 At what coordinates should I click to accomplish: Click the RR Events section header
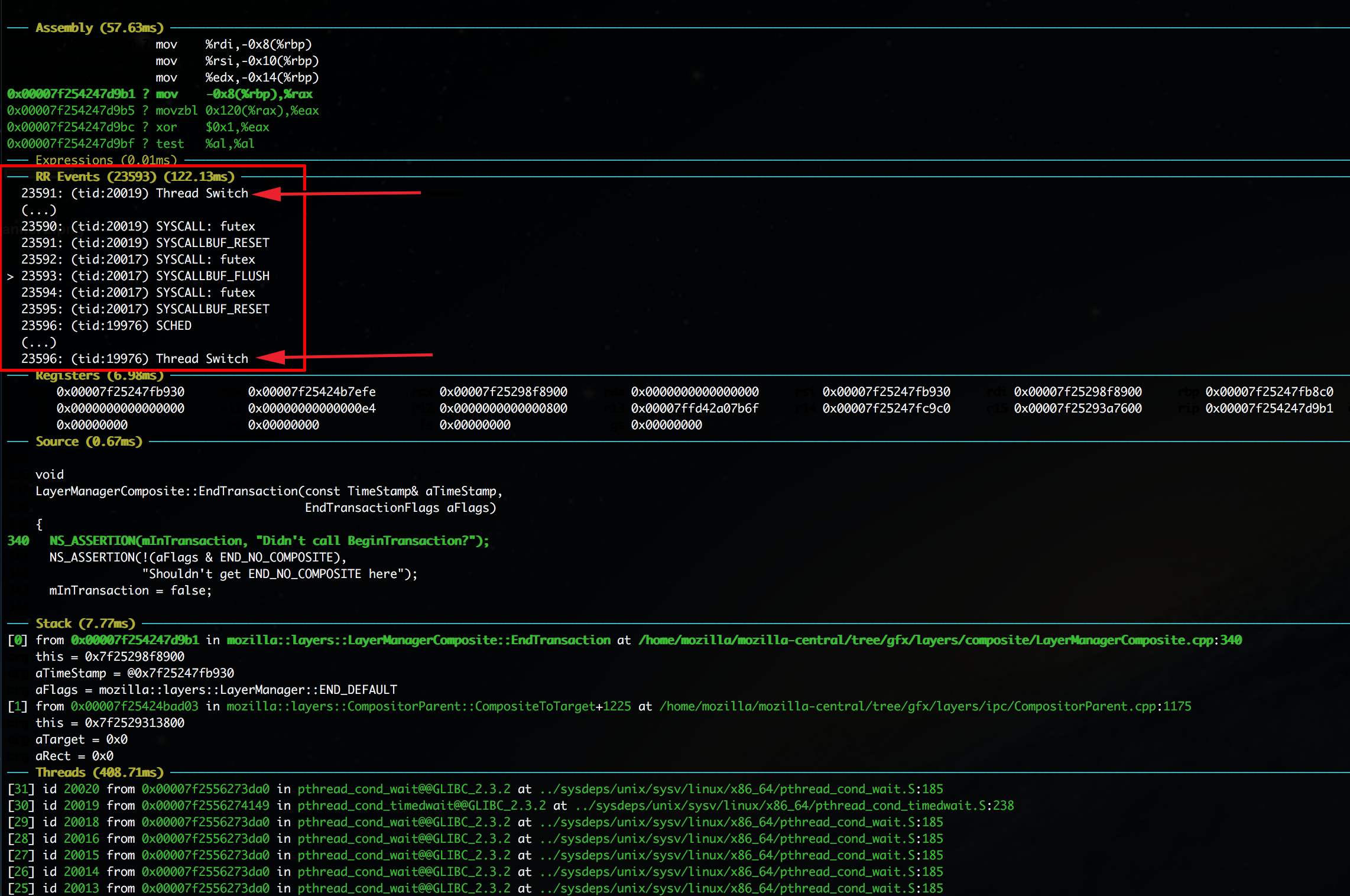(135, 177)
